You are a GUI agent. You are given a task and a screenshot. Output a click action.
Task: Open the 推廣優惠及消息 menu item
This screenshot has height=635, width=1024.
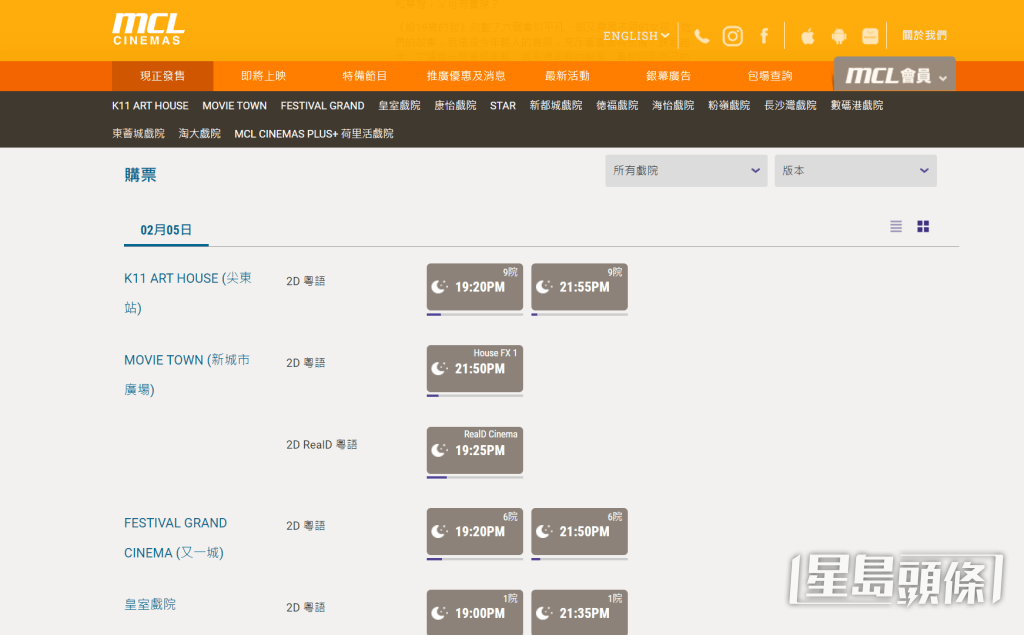tap(466, 76)
